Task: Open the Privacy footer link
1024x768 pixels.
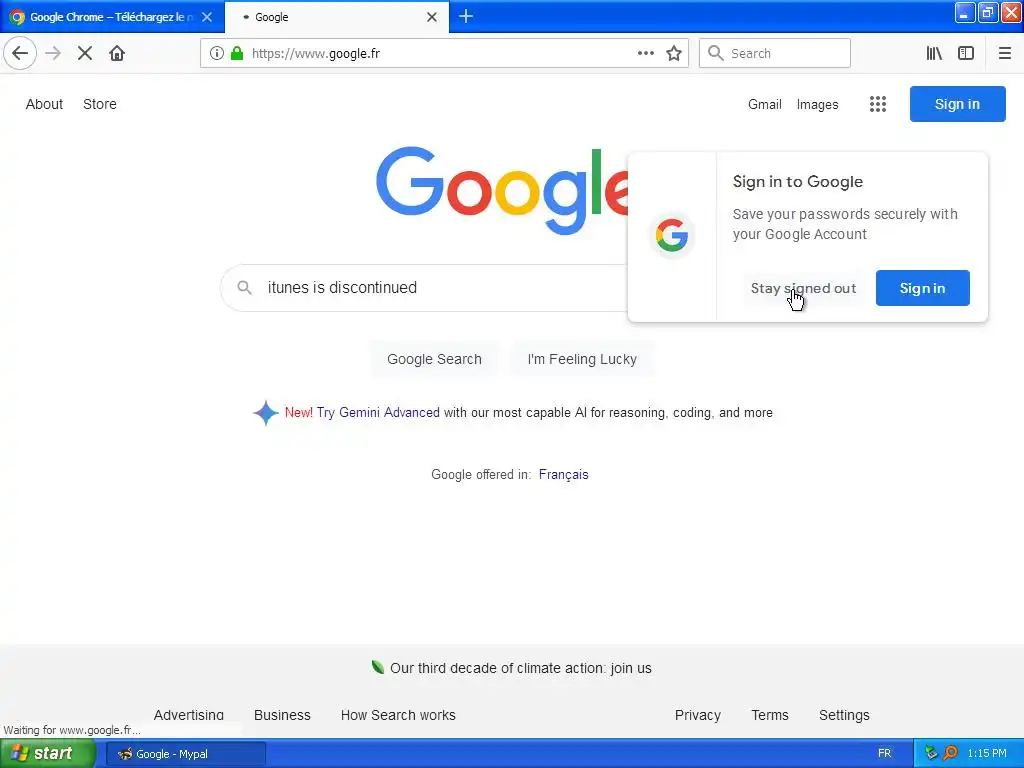Action: pos(697,715)
